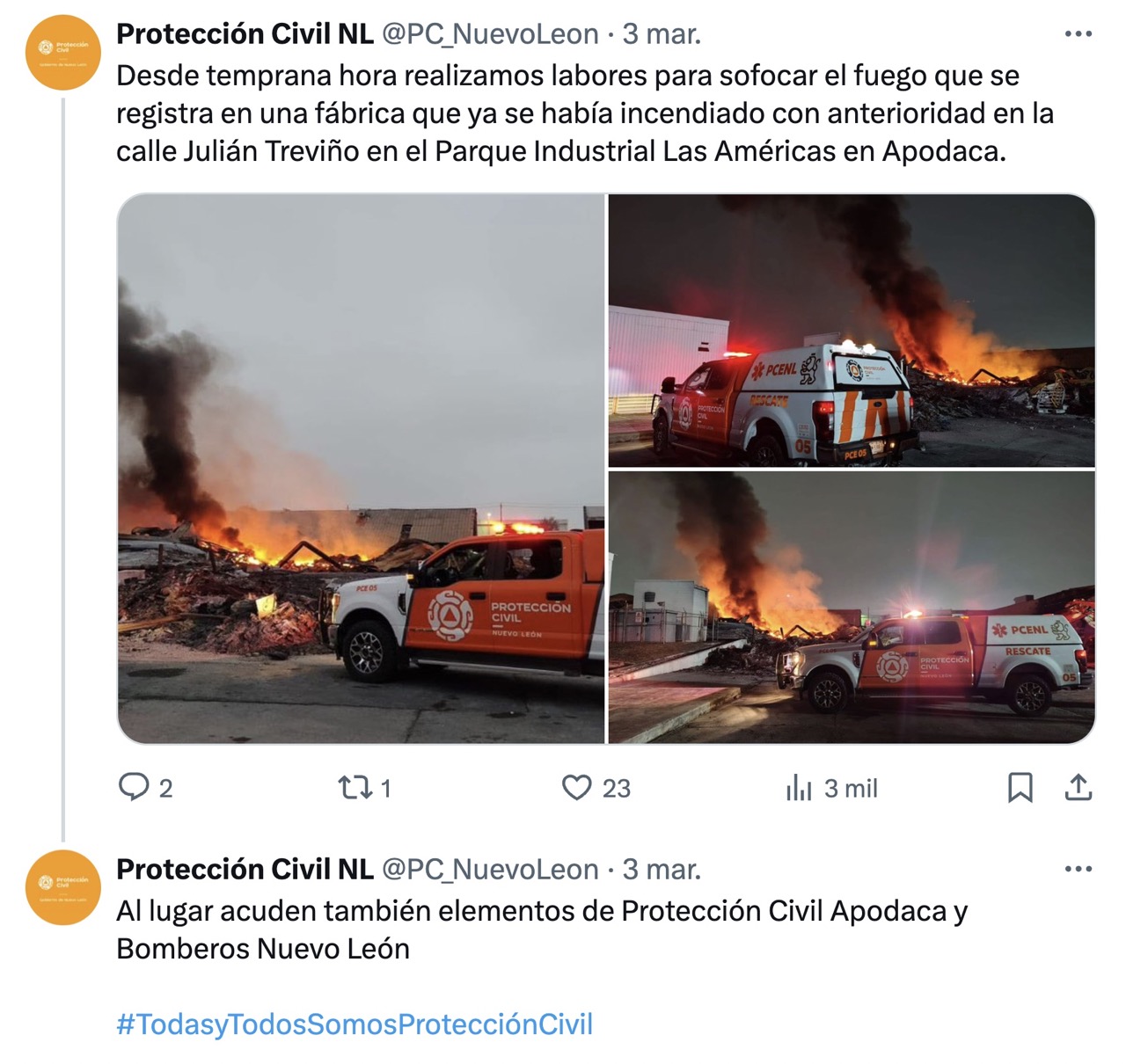Open top-right photo of PCENL rescue truck
The image size is (1126, 1064).
pos(852,331)
